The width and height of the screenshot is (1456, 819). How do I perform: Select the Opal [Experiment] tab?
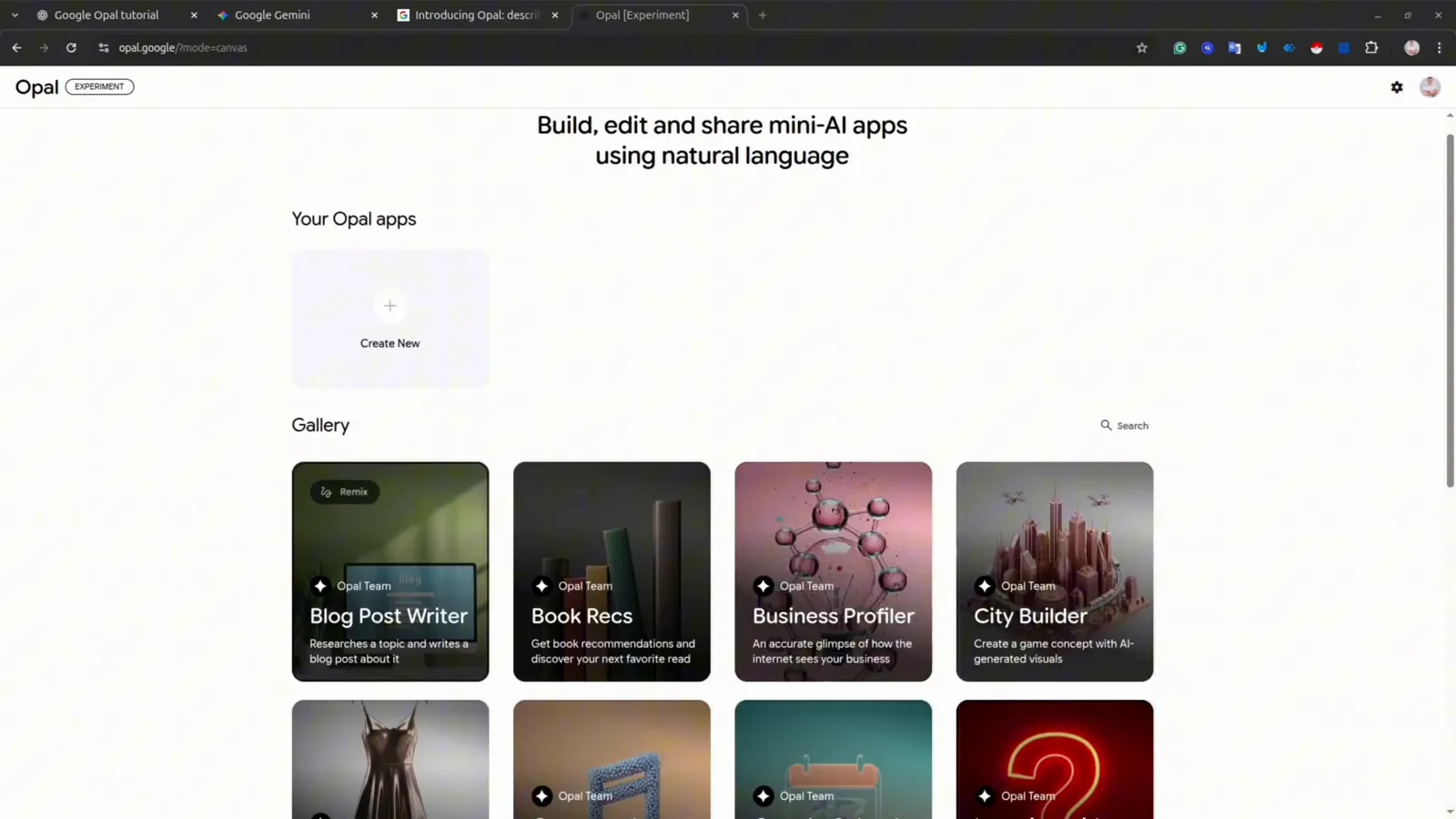(x=659, y=15)
